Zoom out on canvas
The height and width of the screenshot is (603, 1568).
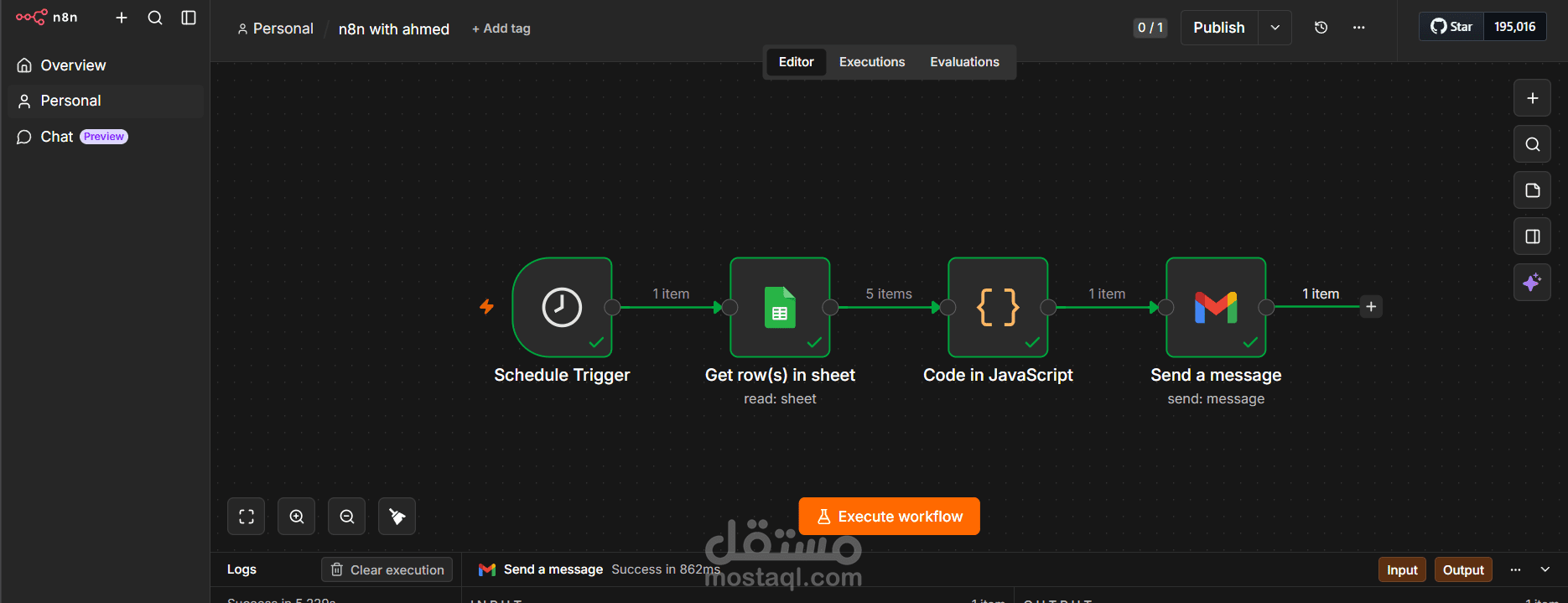pyautogui.click(x=347, y=517)
